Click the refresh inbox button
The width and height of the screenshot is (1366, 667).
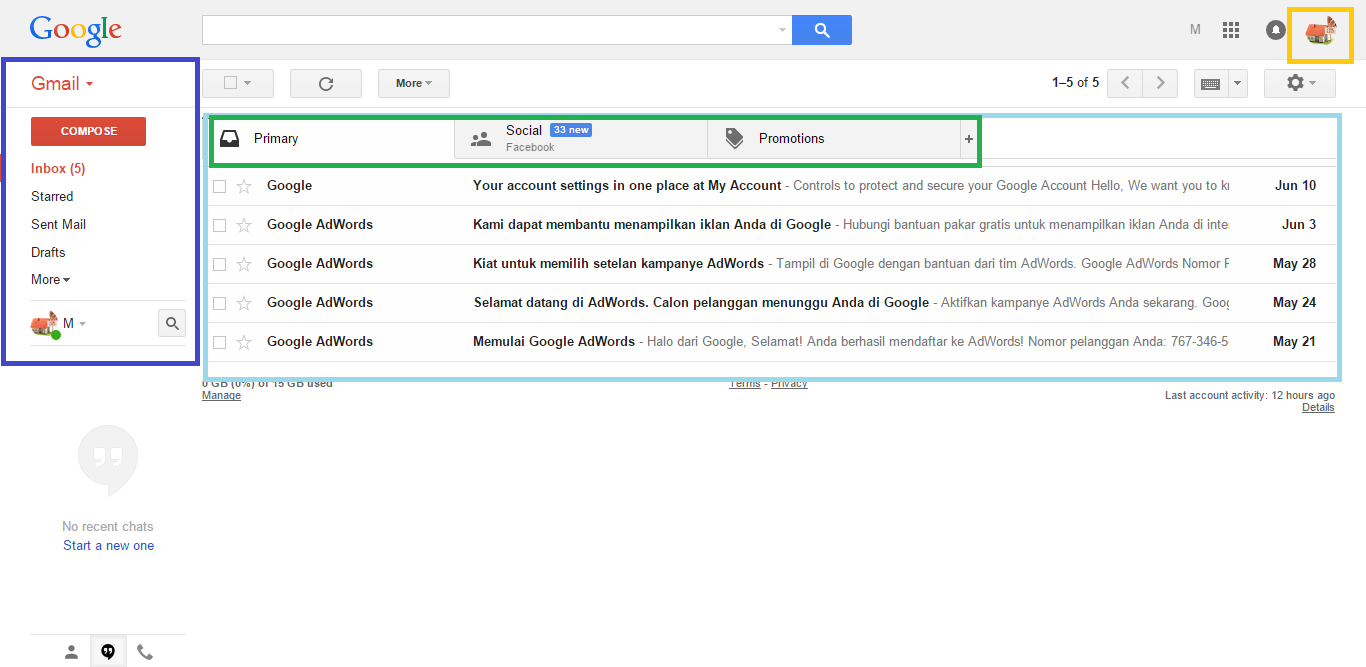[325, 84]
